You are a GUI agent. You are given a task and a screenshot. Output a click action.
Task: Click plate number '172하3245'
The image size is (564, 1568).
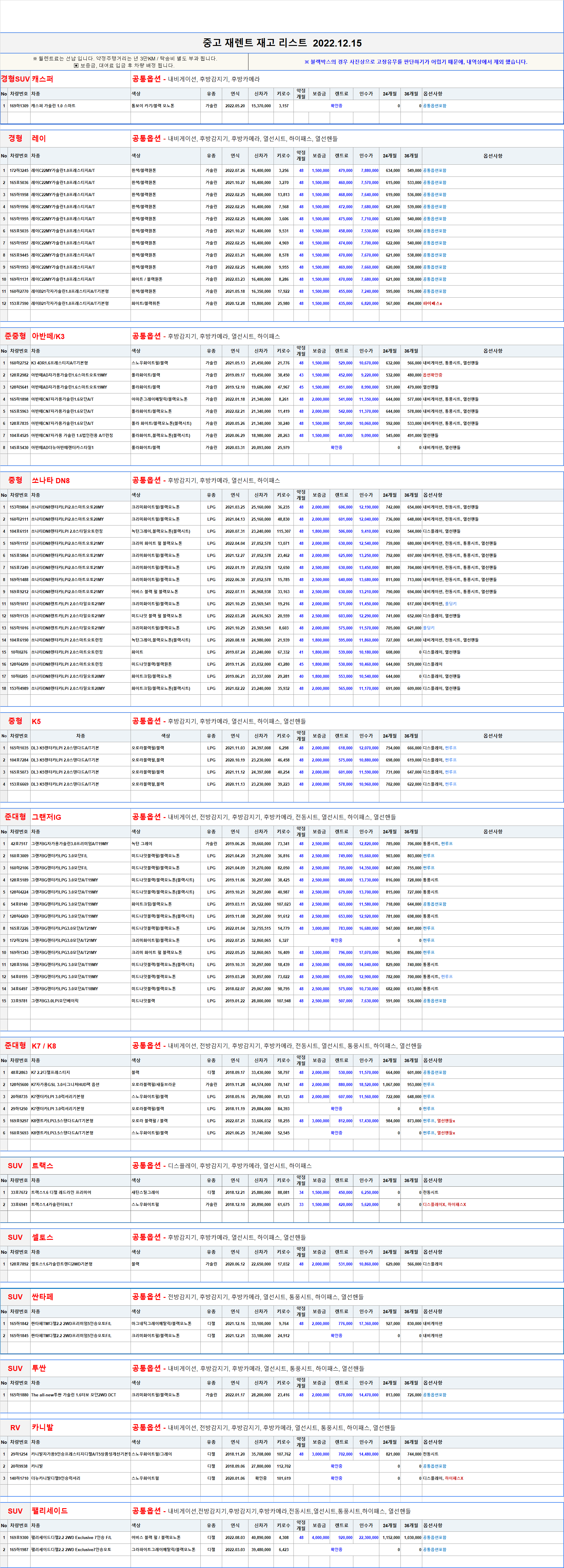[19, 170]
